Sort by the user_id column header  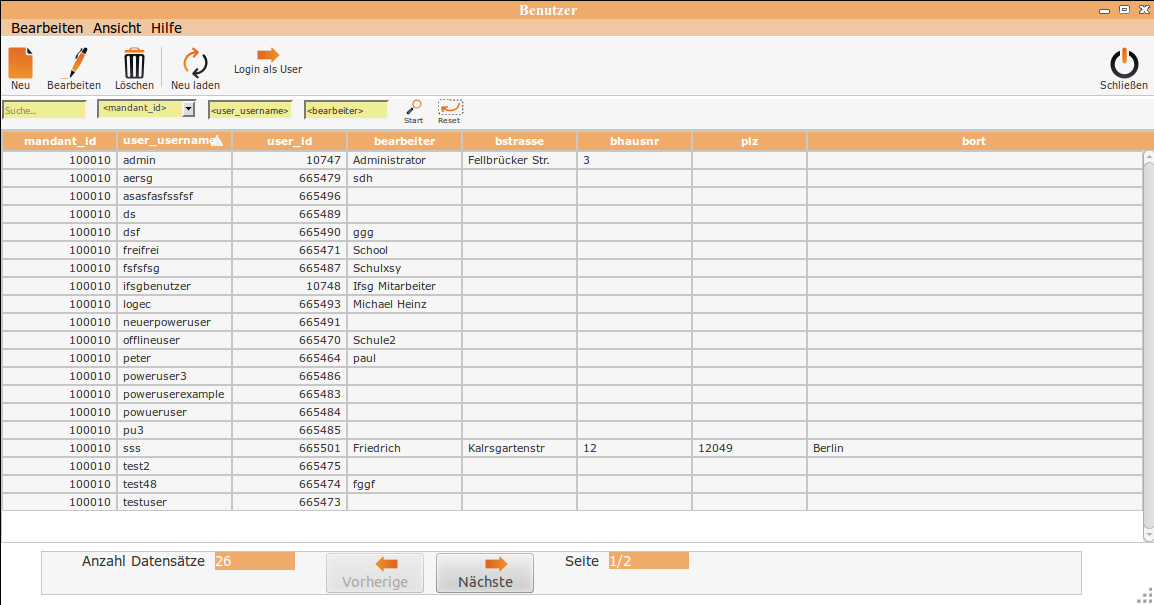289,141
